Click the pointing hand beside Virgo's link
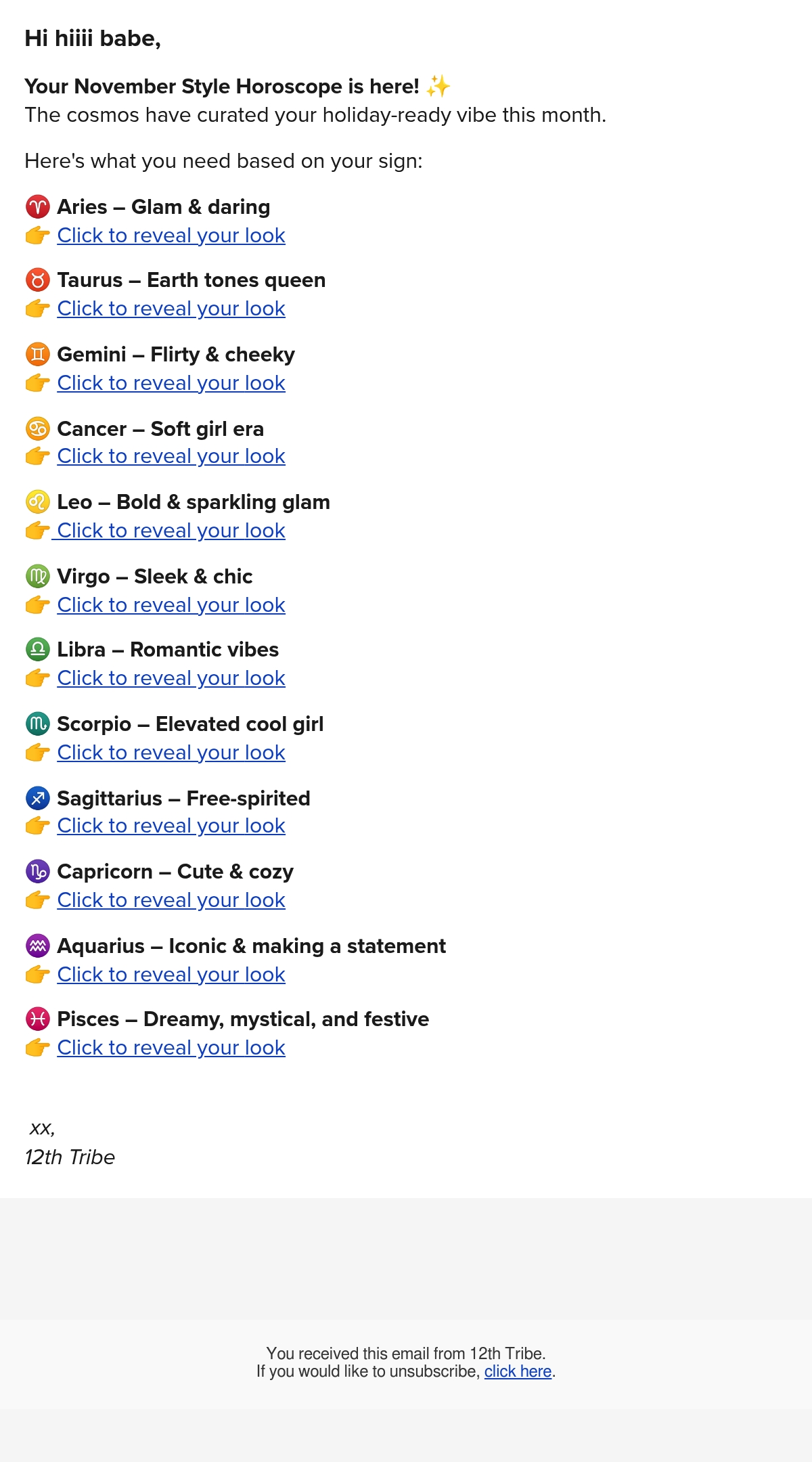 38,604
